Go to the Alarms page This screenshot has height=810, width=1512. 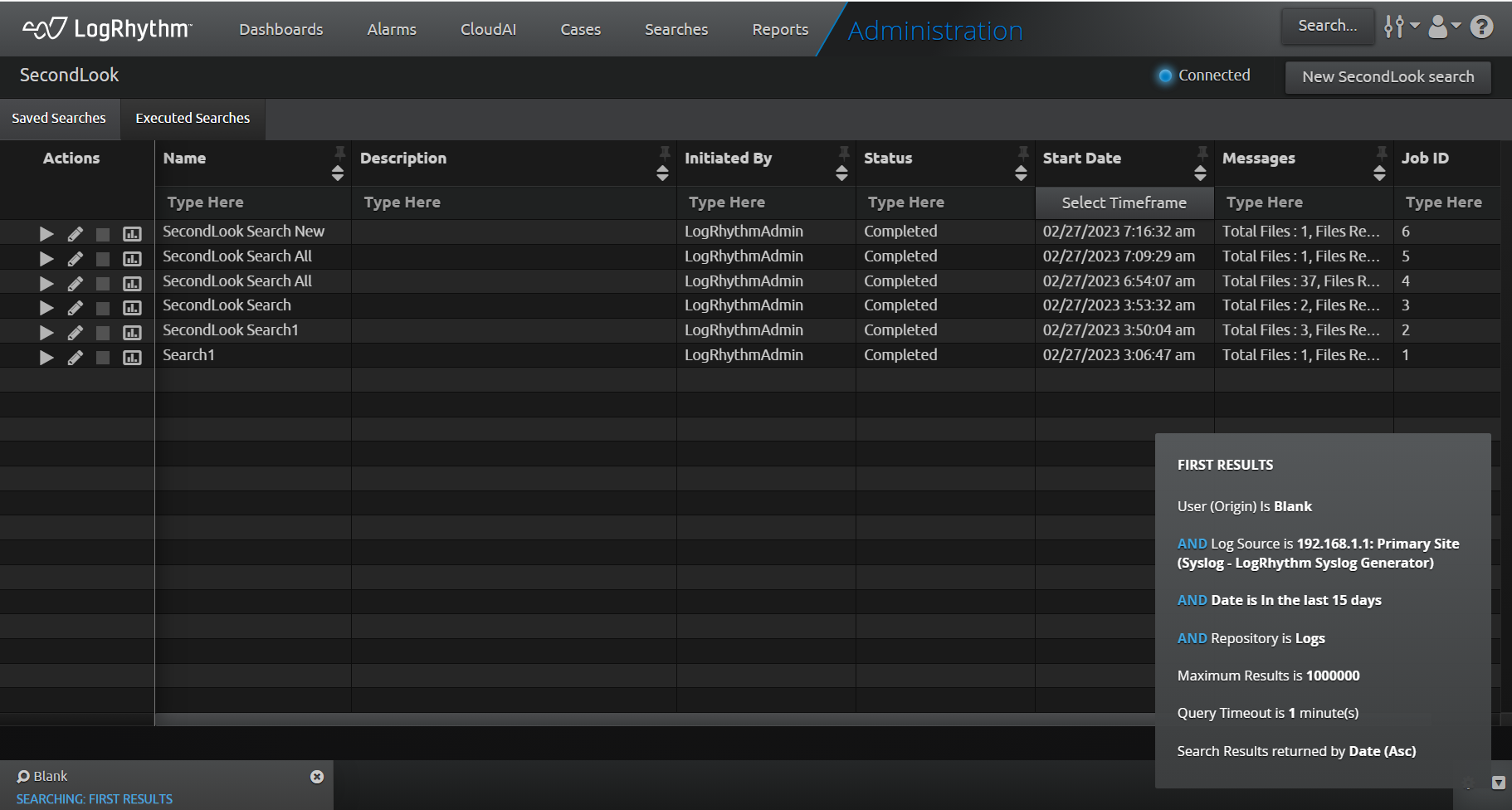pyautogui.click(x=392, y=29)
